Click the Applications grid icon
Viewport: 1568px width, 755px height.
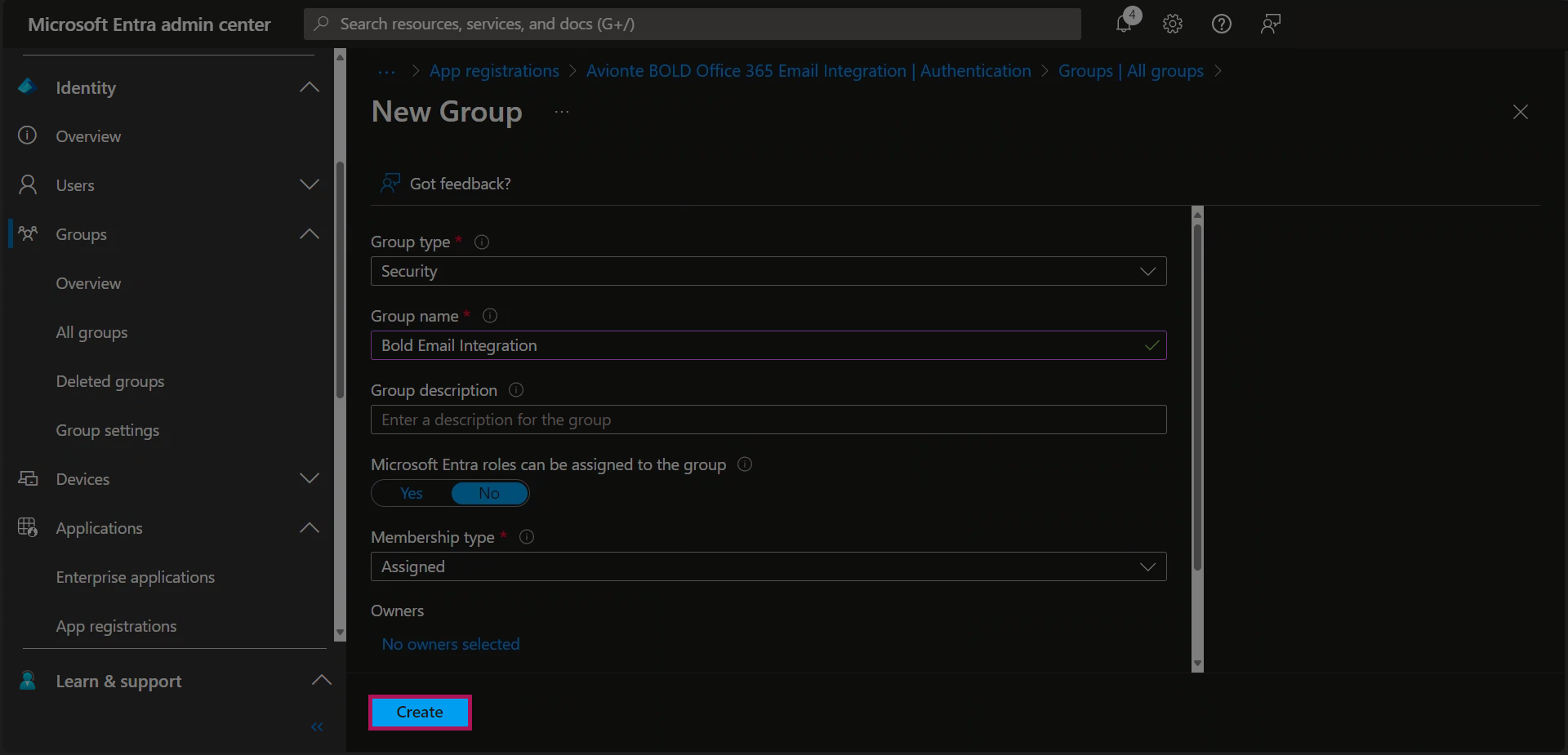coord(28,527)
